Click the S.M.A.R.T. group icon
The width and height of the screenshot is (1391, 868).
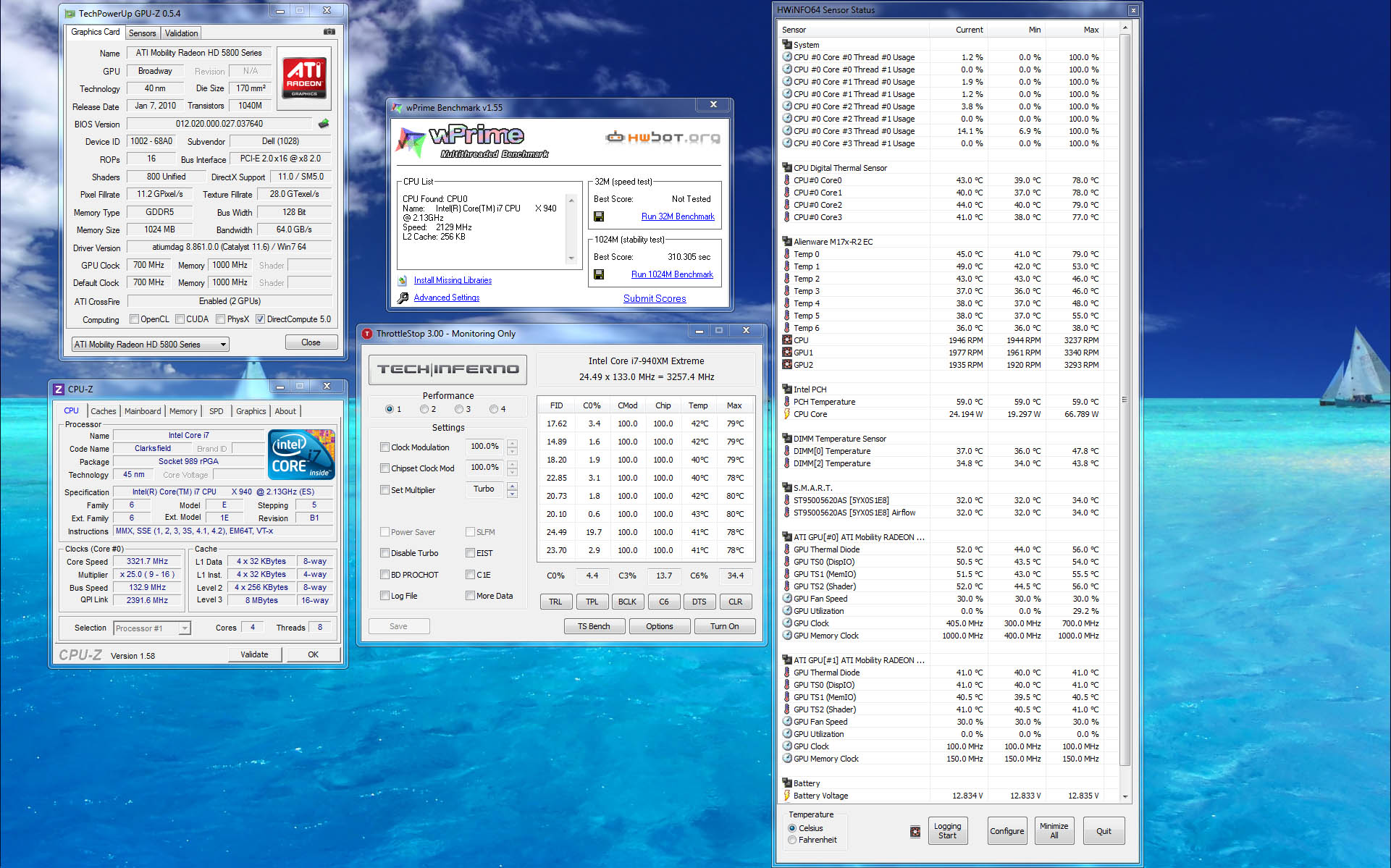(x=786, y=487)
